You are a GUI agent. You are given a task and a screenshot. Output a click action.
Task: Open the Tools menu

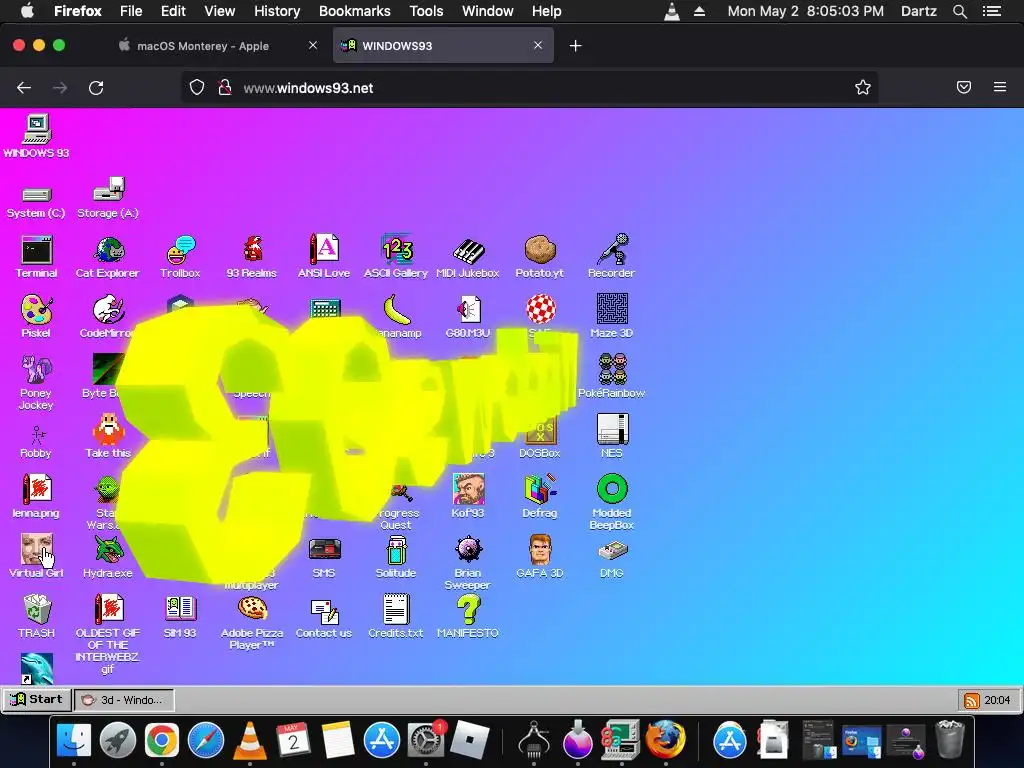426,11
